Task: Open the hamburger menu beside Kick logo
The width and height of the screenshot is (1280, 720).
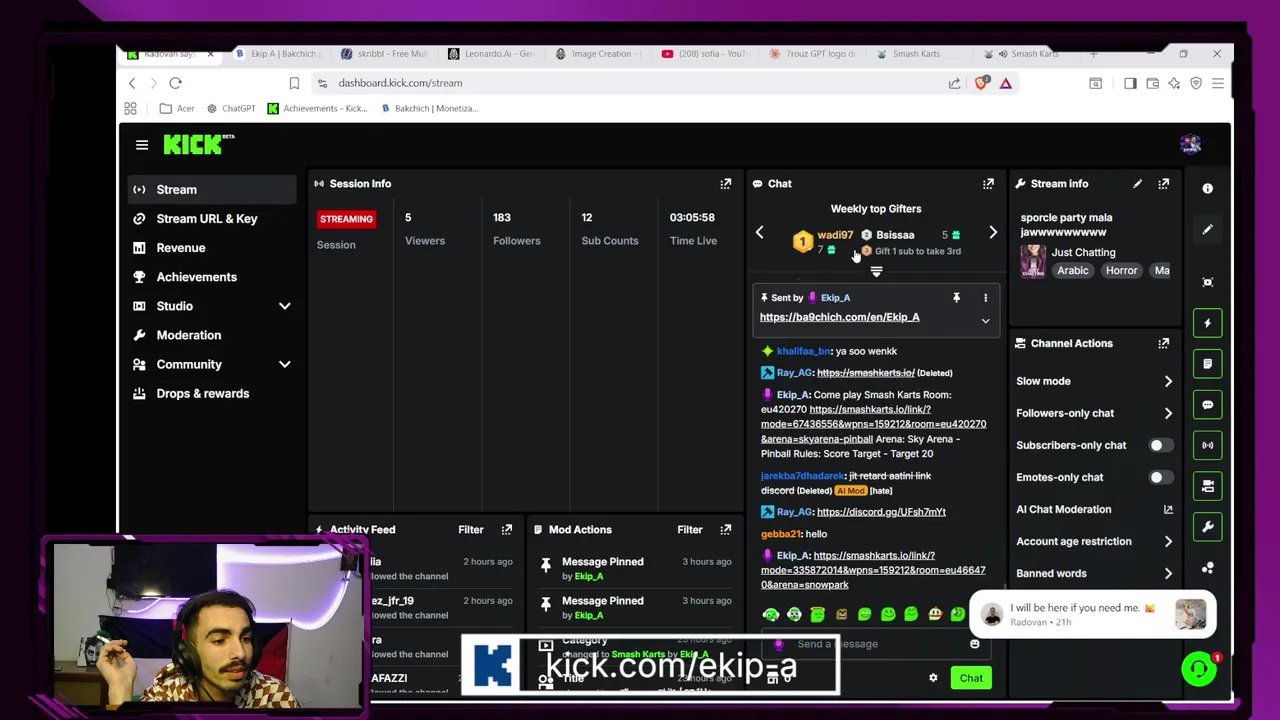Action: point(142,145)
